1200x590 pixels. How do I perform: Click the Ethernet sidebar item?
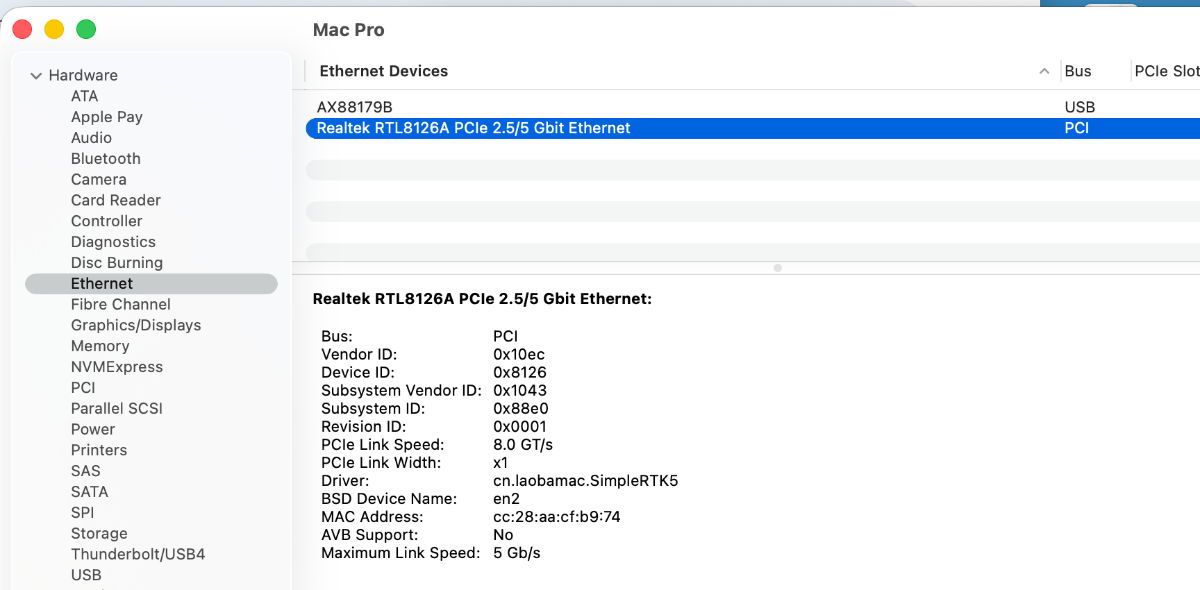102,284
